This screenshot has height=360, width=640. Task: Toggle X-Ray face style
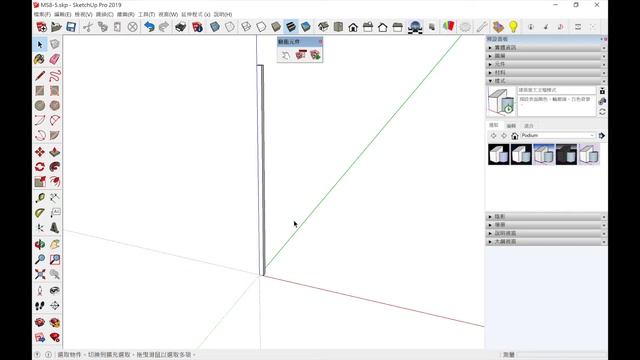215,27
